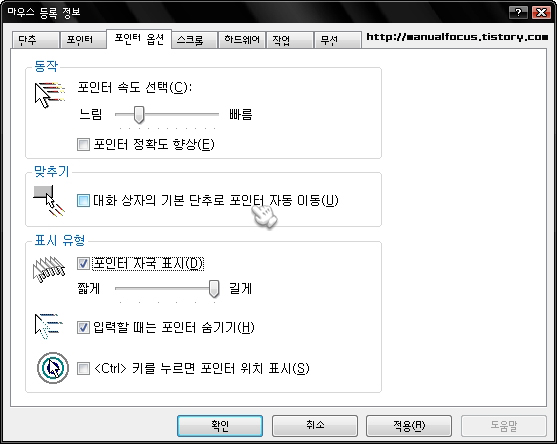The width and height of the screenshot is (557, 444).
Task: Switch to the 무선 tab
Action: (338, 40)
